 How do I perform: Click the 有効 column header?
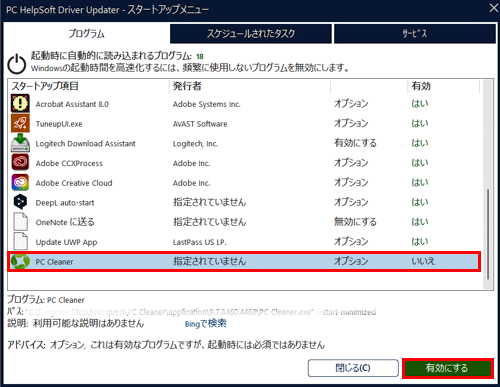421,86
